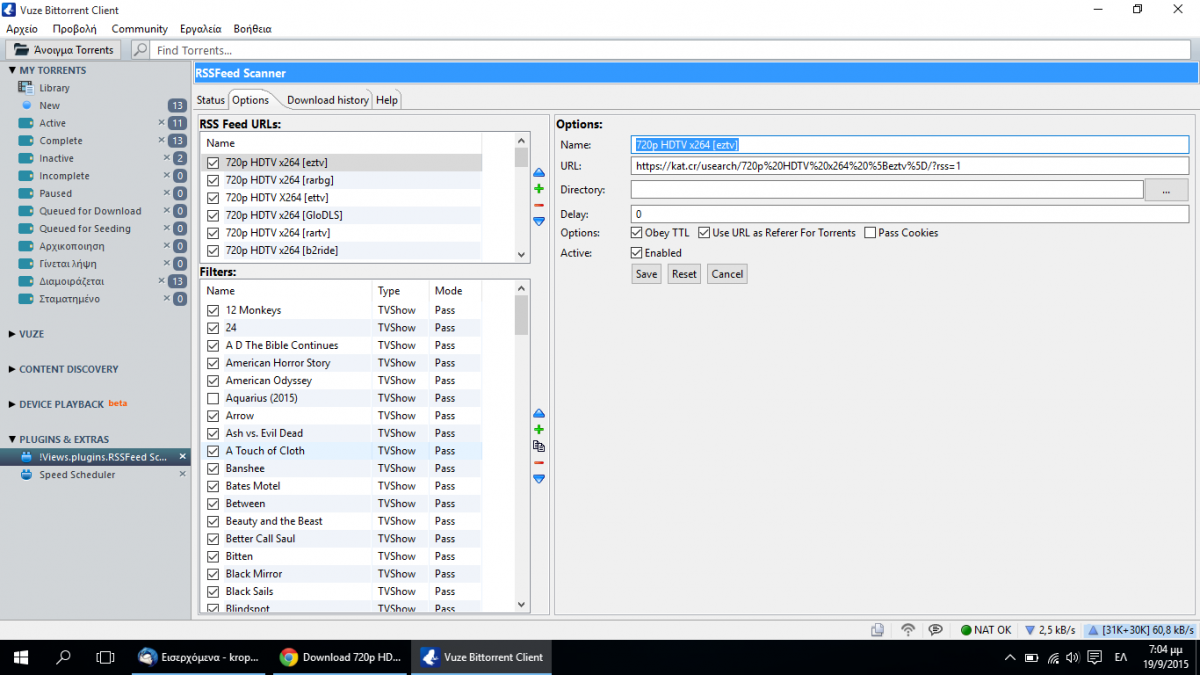Click the volume icon in system tray
The image size is (1200, 675).
tap(1072, 657)
